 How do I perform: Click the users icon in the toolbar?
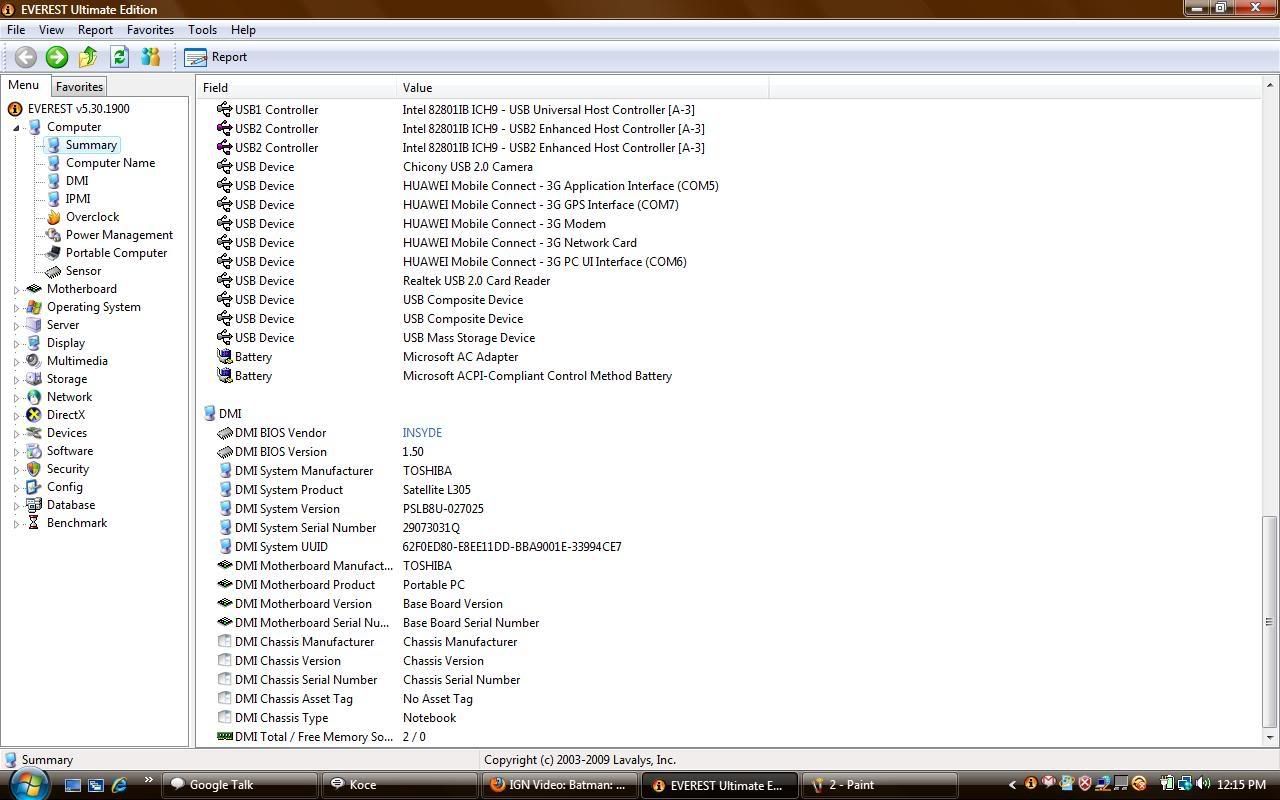(x=150, y=57)
